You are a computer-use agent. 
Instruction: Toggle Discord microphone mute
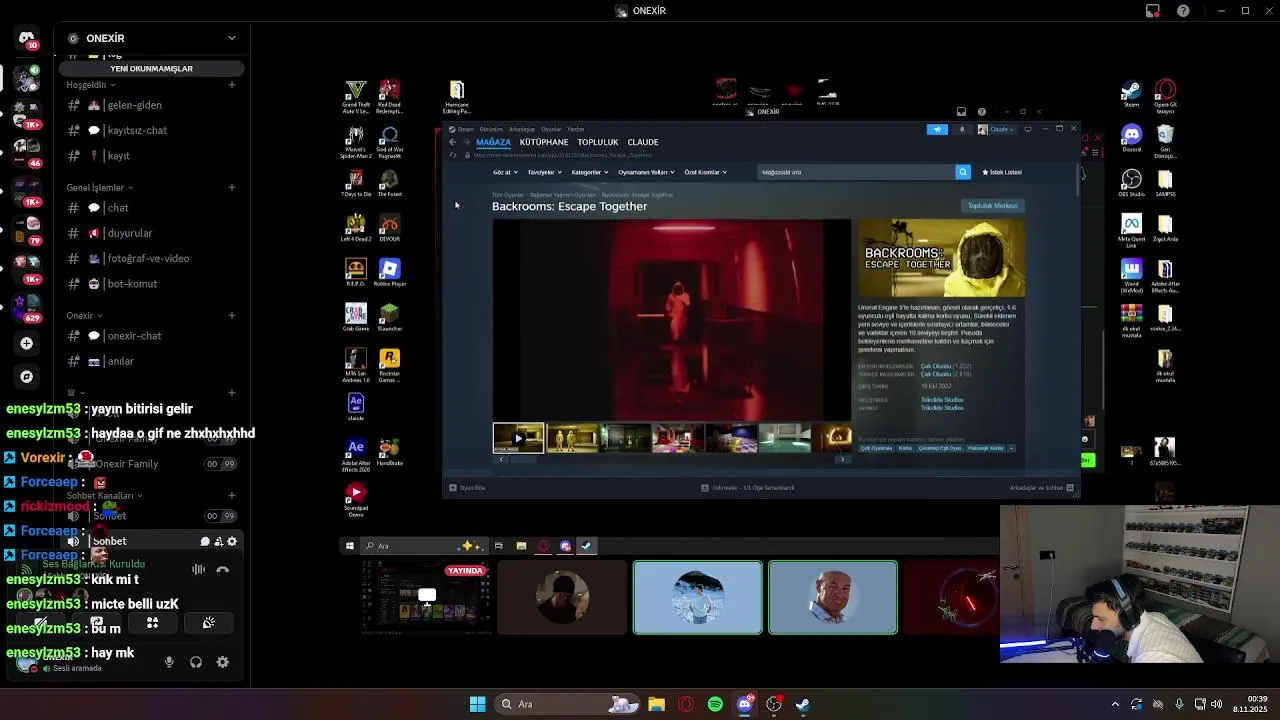pos(169,662)
